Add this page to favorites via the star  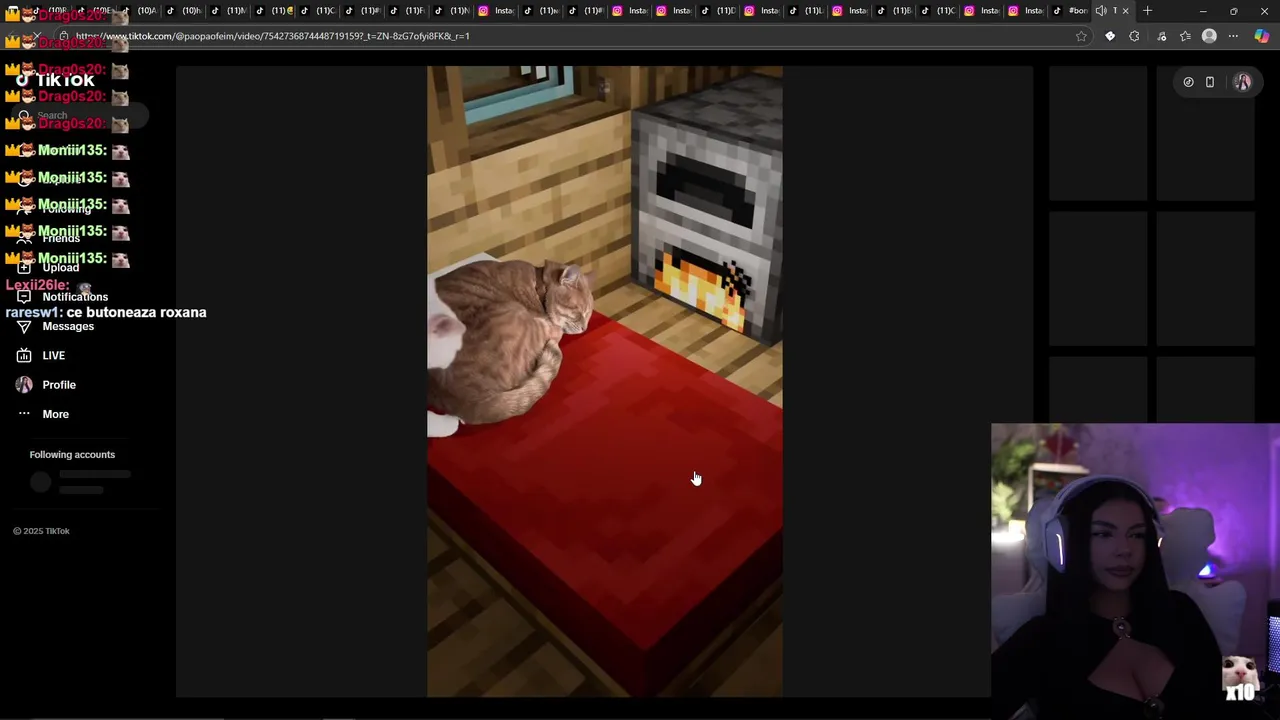tap(1081, 36)
